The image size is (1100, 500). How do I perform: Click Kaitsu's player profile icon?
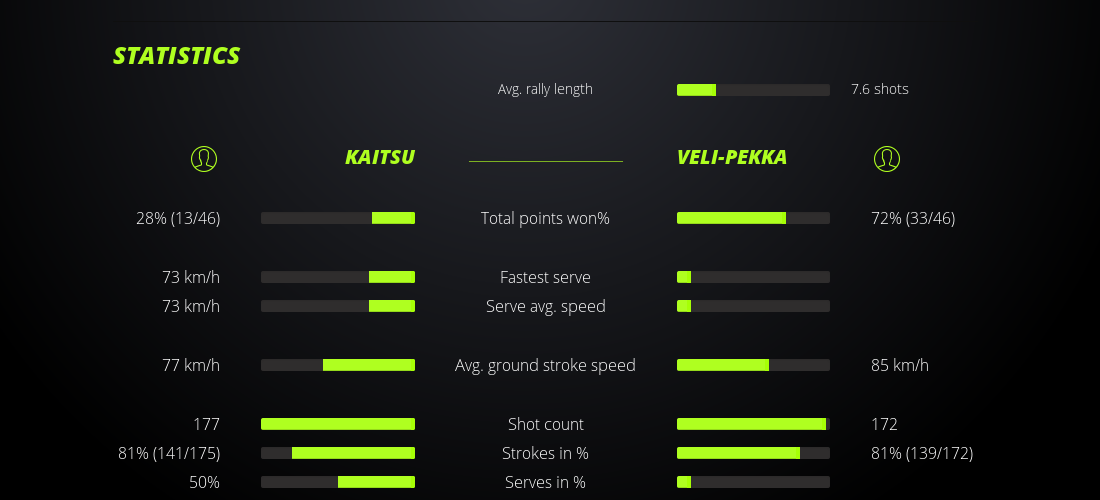click(204, 158)
